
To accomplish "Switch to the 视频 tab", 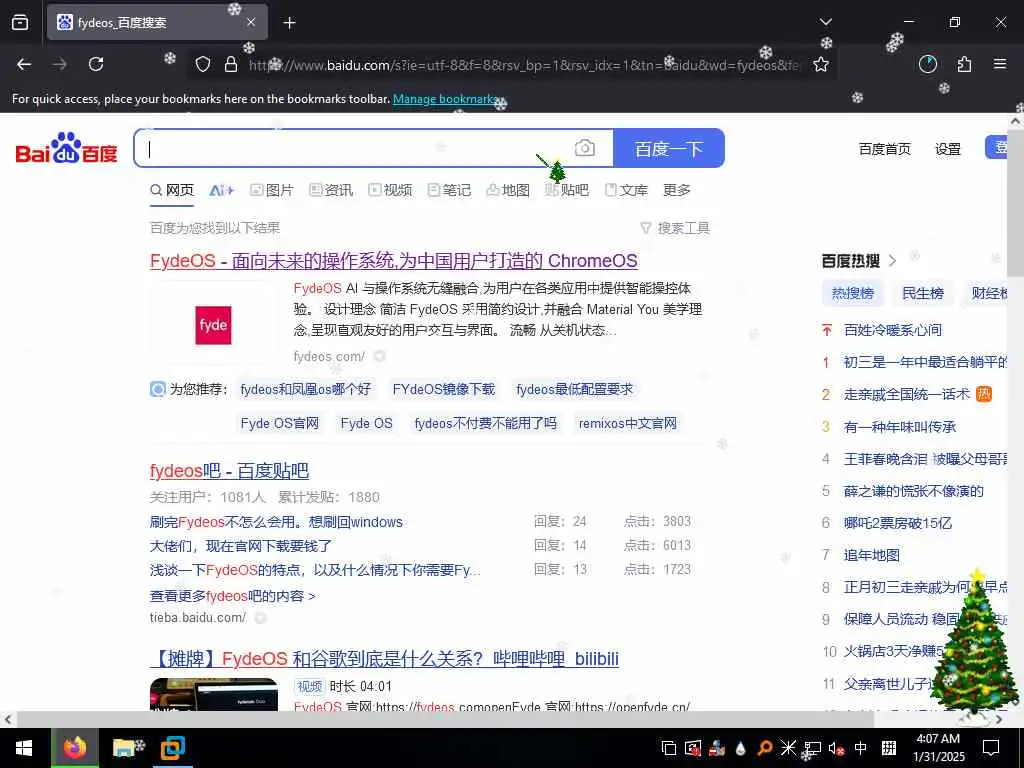I will [390, 190].
